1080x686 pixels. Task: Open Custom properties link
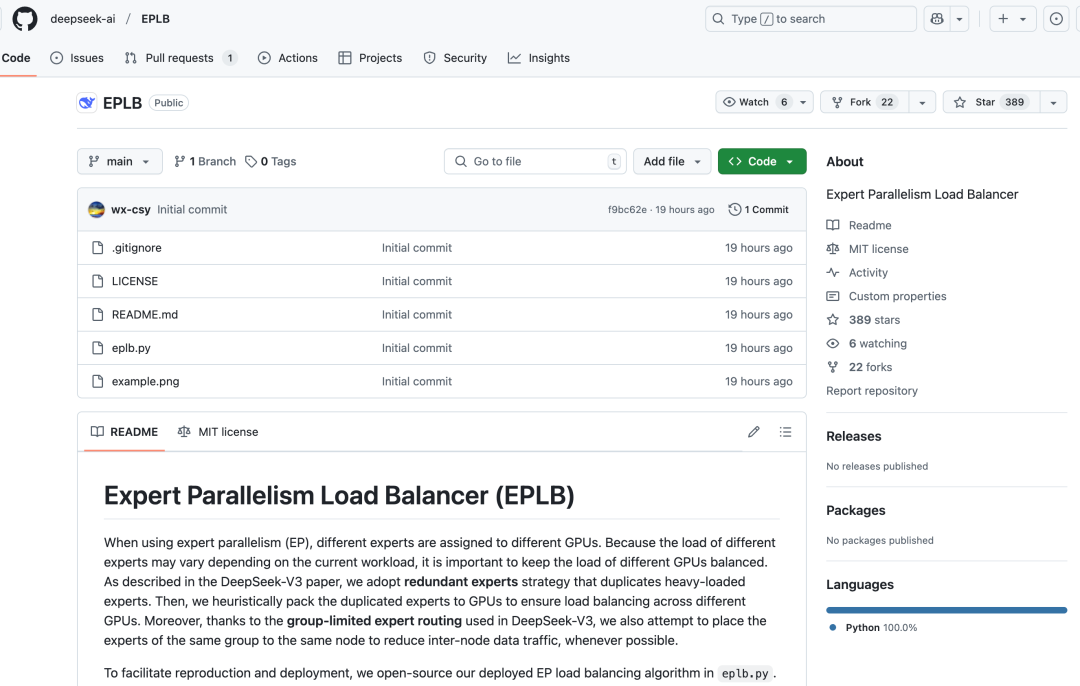[x=886, y=296]
